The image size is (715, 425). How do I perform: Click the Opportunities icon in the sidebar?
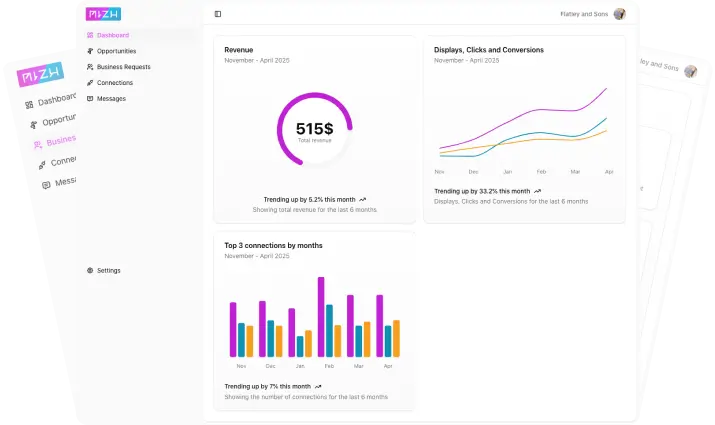90,51
